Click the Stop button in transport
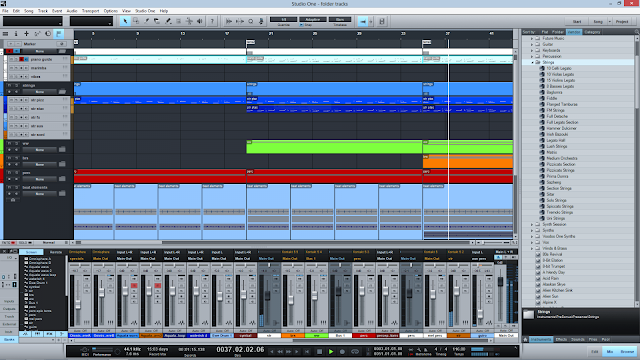640x360 pixels. (320, 351)
